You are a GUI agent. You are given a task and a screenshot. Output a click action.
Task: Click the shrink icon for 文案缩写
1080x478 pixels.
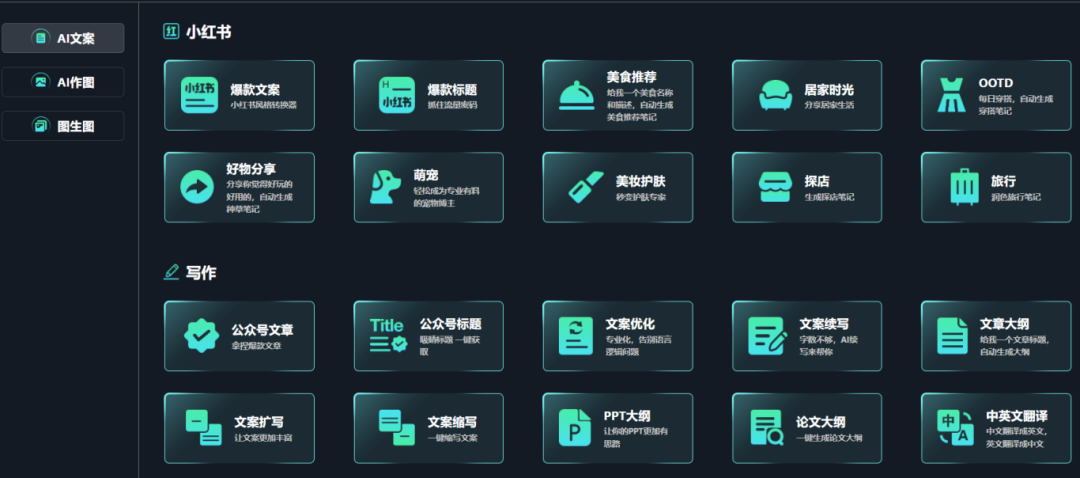[x=397, y=428]
